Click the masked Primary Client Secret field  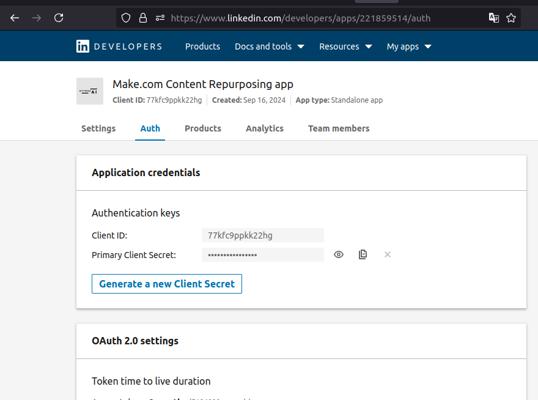coord(262,255)
